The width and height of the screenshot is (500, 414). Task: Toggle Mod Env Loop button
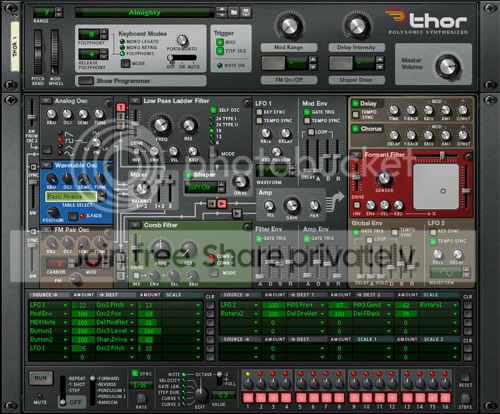coord(311,132)
